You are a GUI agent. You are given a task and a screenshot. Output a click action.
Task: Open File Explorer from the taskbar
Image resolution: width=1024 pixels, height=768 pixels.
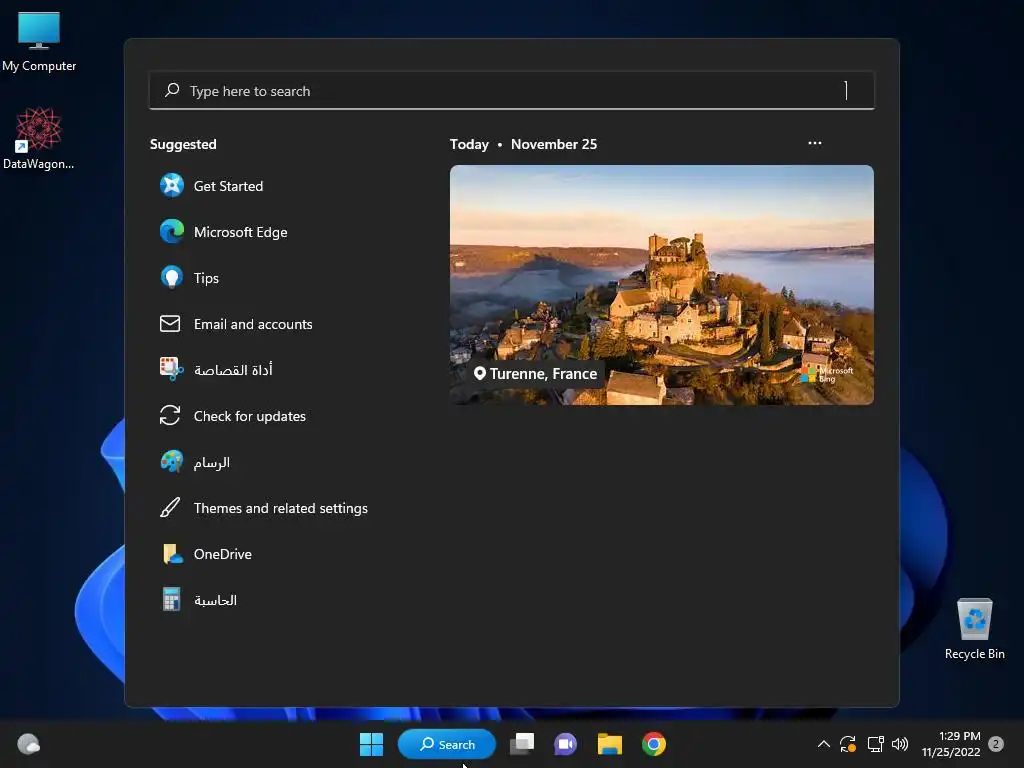tap(609, 744)
